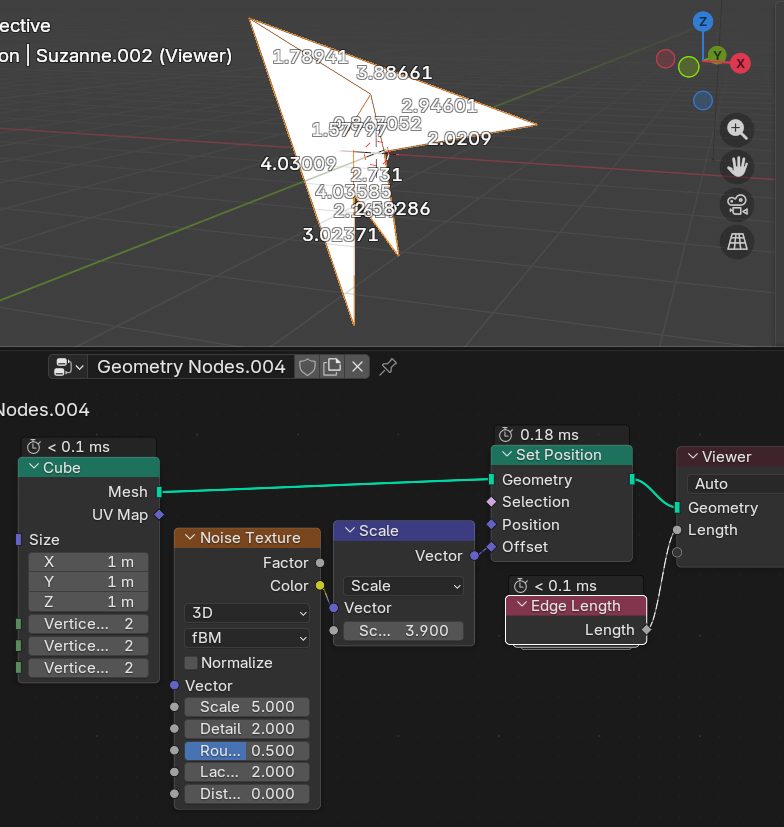The width and height of the screenshot is (784, 827).
Task: Click the Scale 3.900 value field
Action: click(403, 631)
